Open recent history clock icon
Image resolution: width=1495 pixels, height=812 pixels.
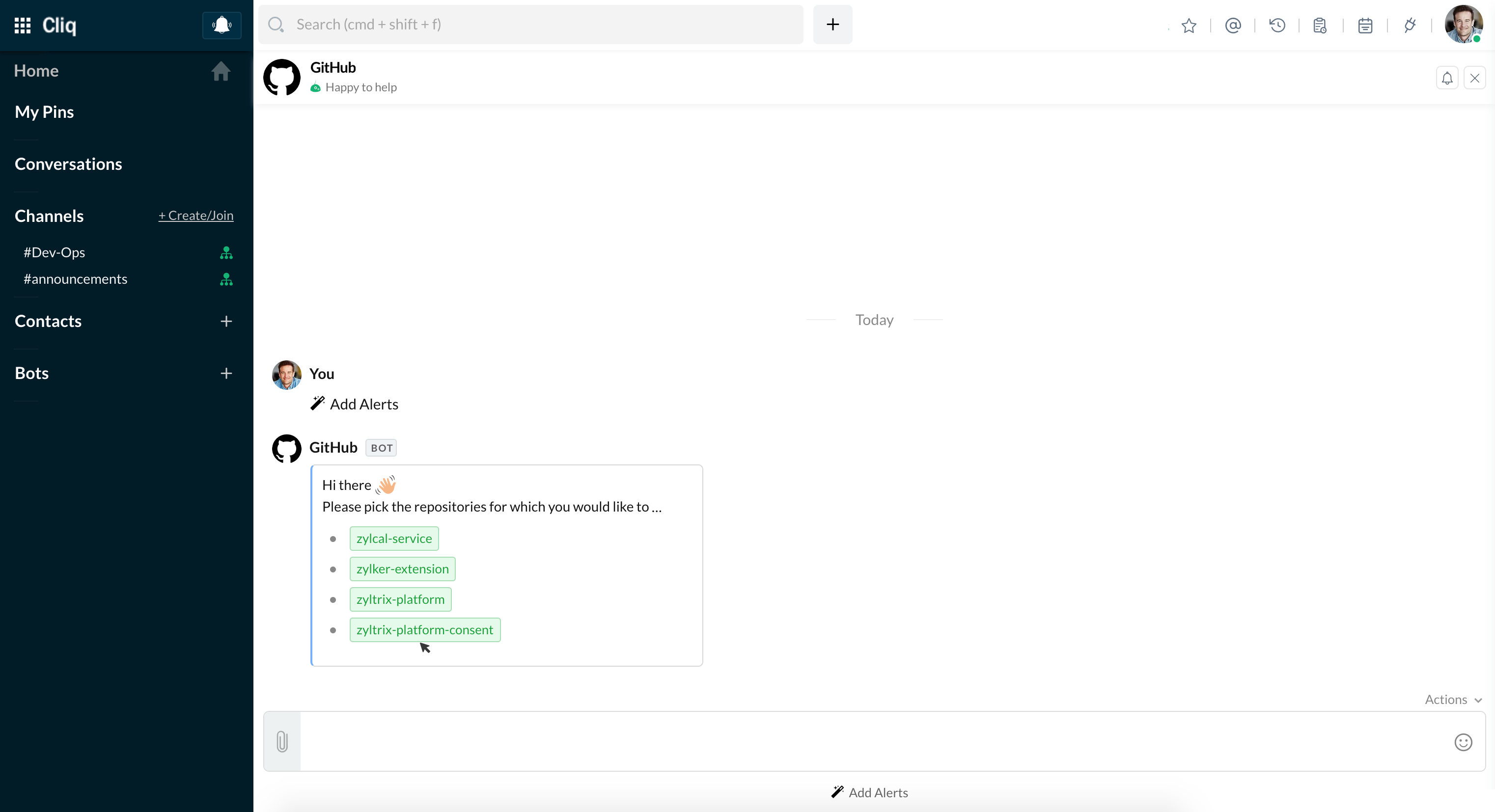click(x=1277, y=26)
